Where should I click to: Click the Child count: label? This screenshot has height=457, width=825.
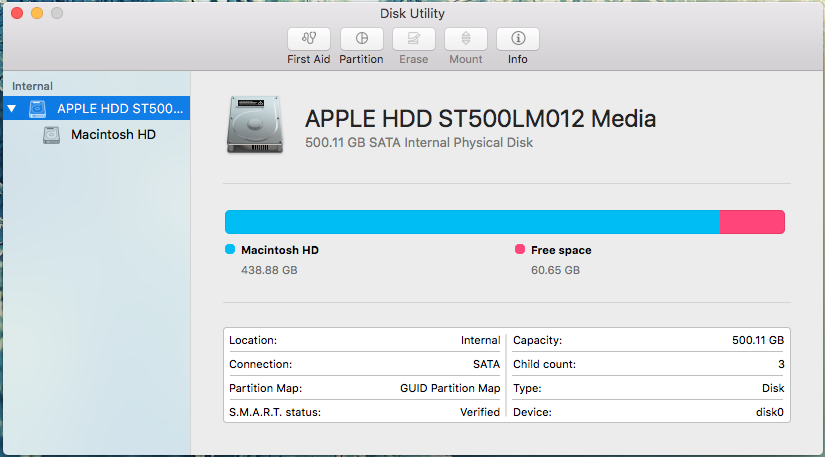coord(545,364)
